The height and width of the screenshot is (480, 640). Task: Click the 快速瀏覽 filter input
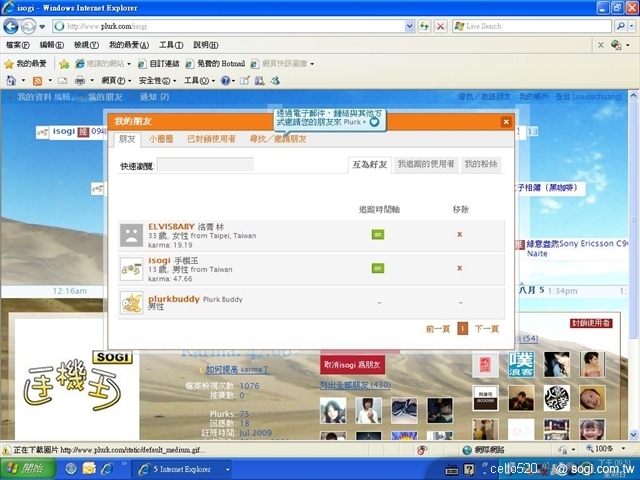[x=205, y=165]
